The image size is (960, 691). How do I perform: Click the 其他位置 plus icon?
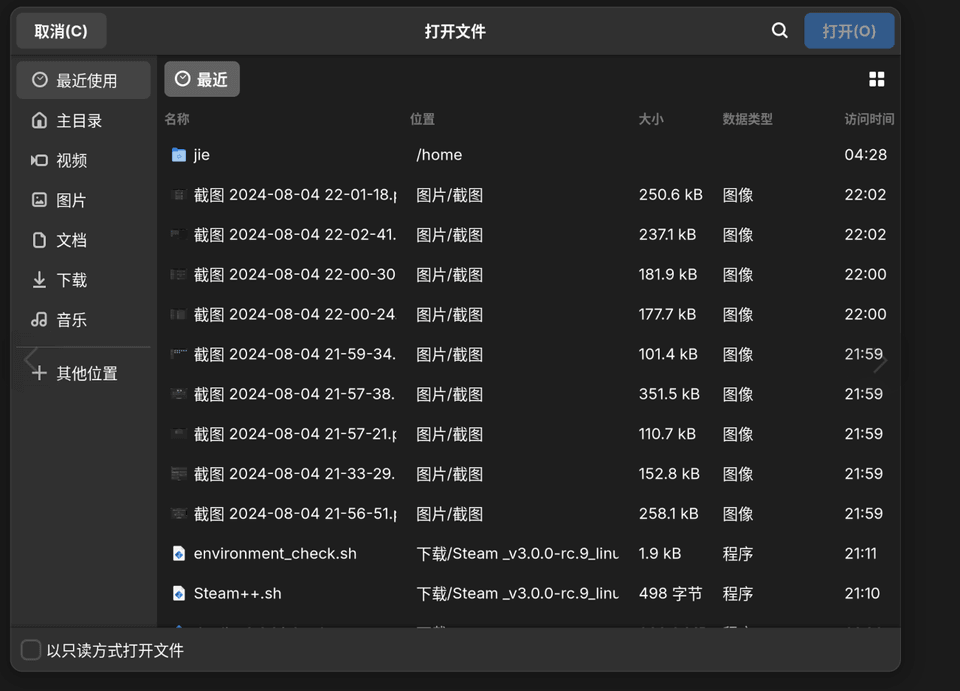[39, 373]
